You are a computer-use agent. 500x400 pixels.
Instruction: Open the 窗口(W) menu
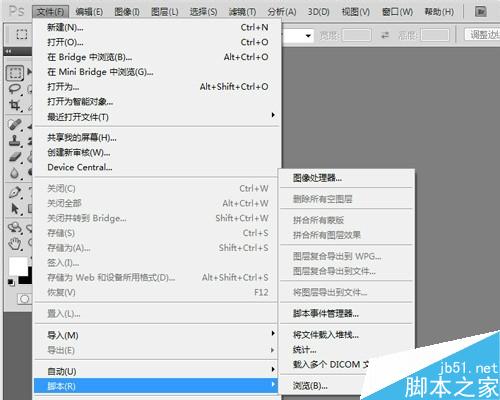[397, 12]
